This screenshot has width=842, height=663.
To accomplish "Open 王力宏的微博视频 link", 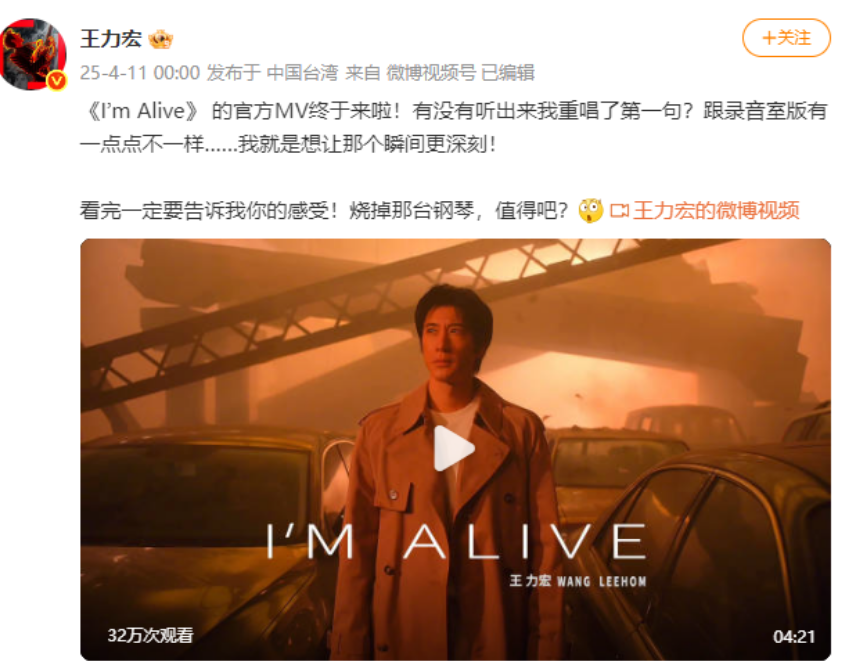I will point(716,210).
